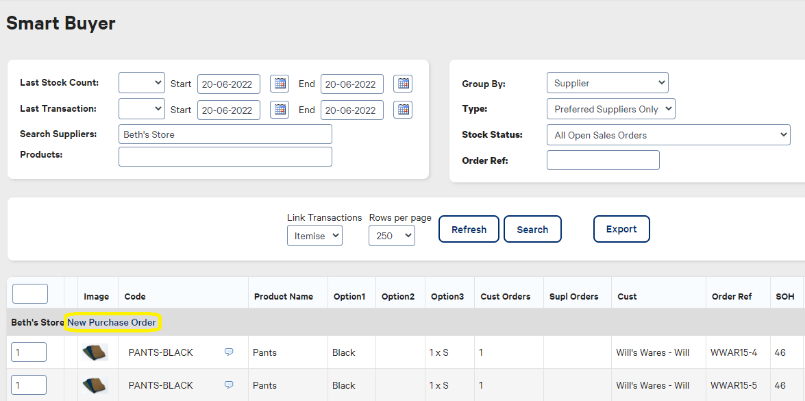Expand the Group By Supplier dropdown

click(x=607, y=83)
